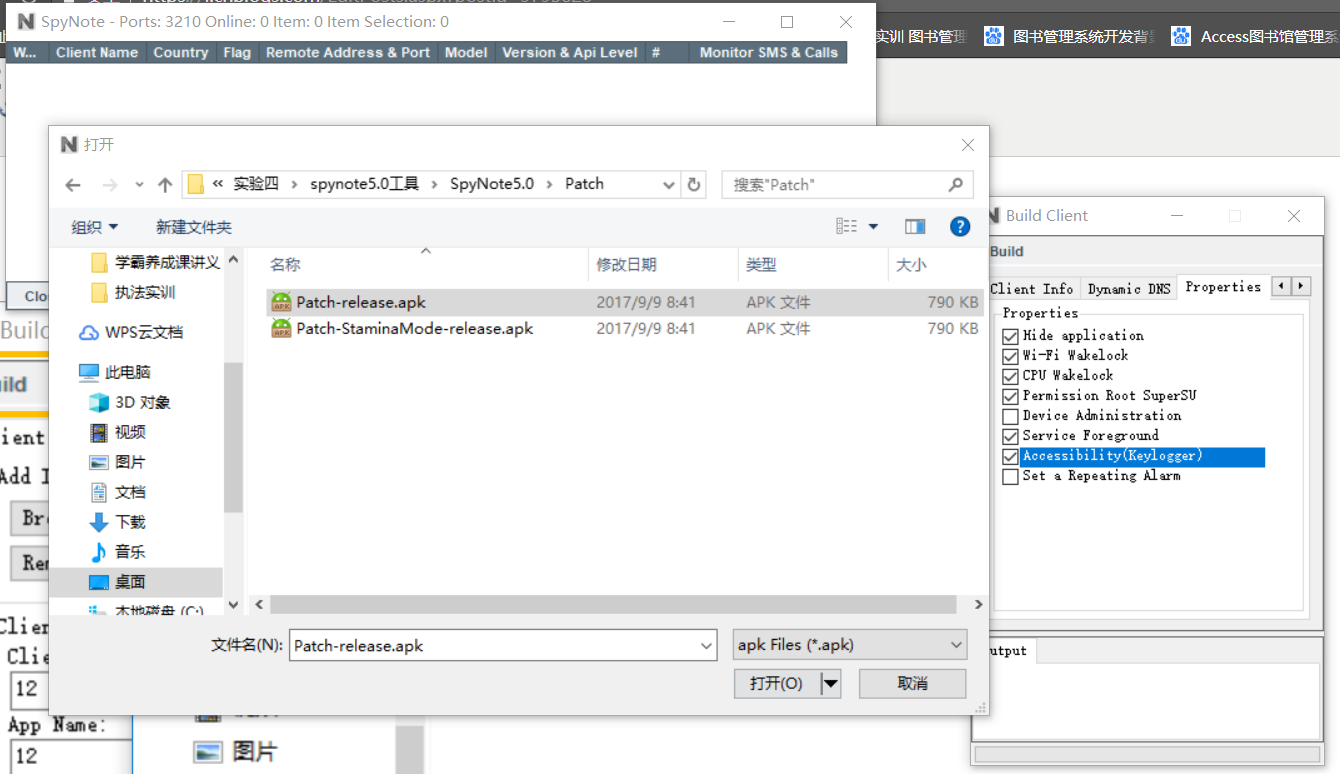Image resolution: width=1340 pixels, height=774 pixels.
Task: Navigate to the SpyNote5.0 breadcrumb folder
Action: (492, 184)
